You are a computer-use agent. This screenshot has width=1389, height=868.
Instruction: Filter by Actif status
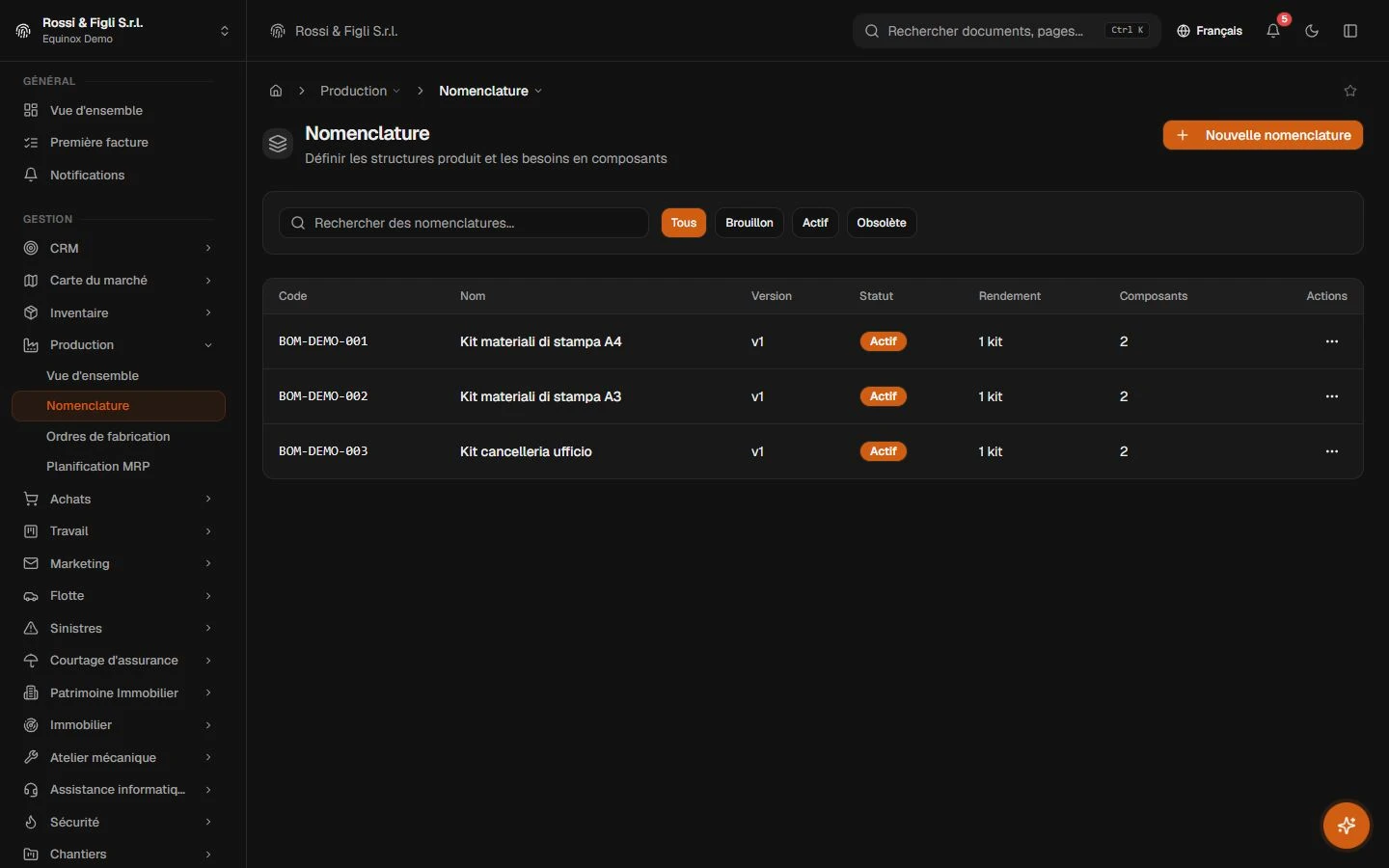click(815, 223)
